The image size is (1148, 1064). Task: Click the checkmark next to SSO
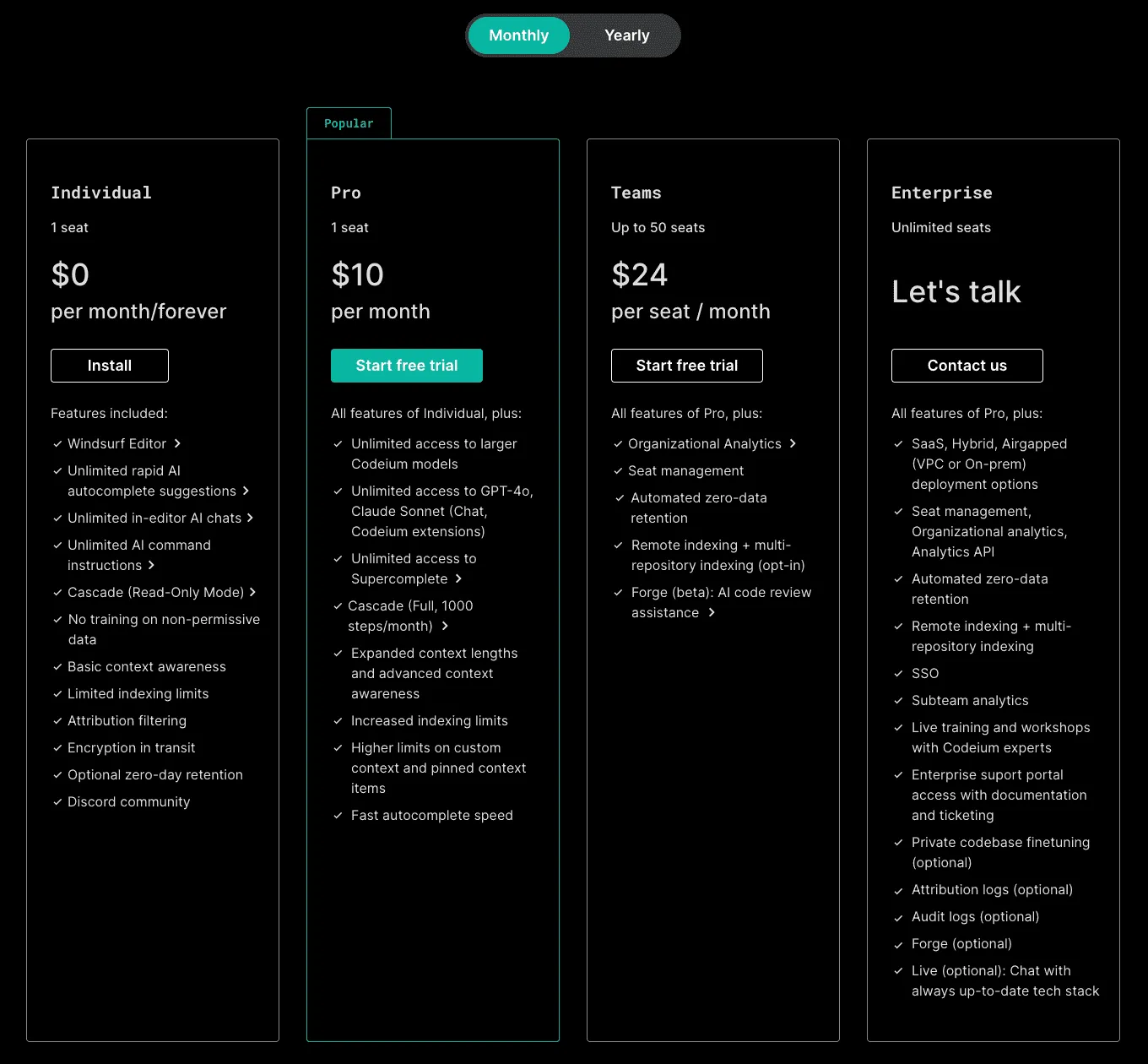coord(898,674)
